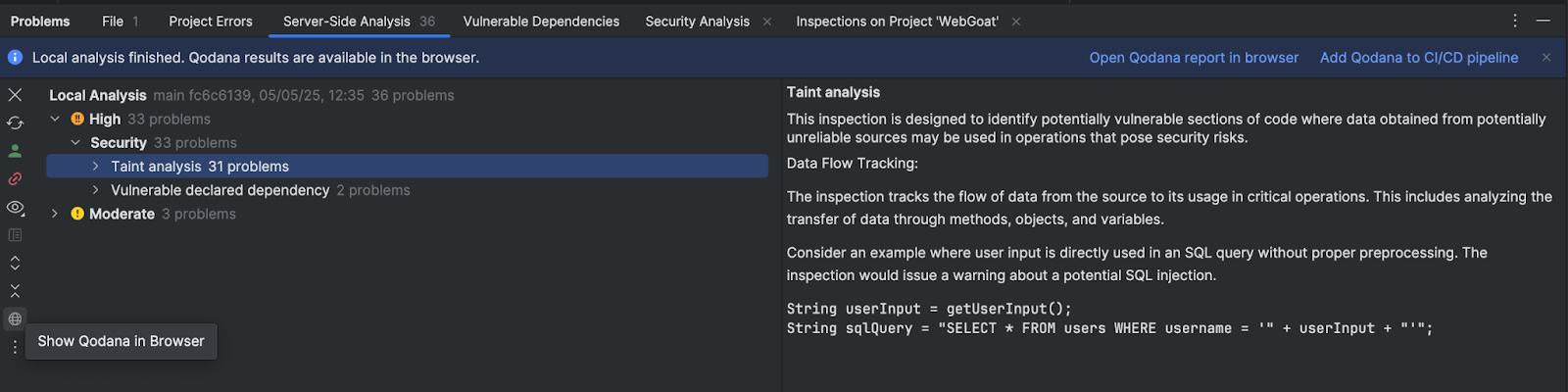Dismiss the Qodana notification banner
The width and height of the screenshot is (1568, 392).
pyautogui.click(x=1546, y=58)
